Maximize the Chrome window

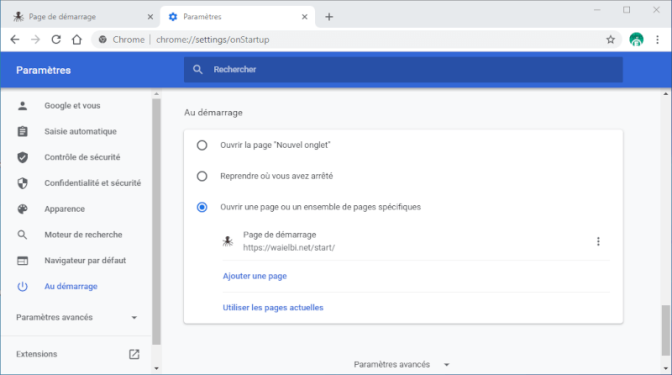[627, 10]
